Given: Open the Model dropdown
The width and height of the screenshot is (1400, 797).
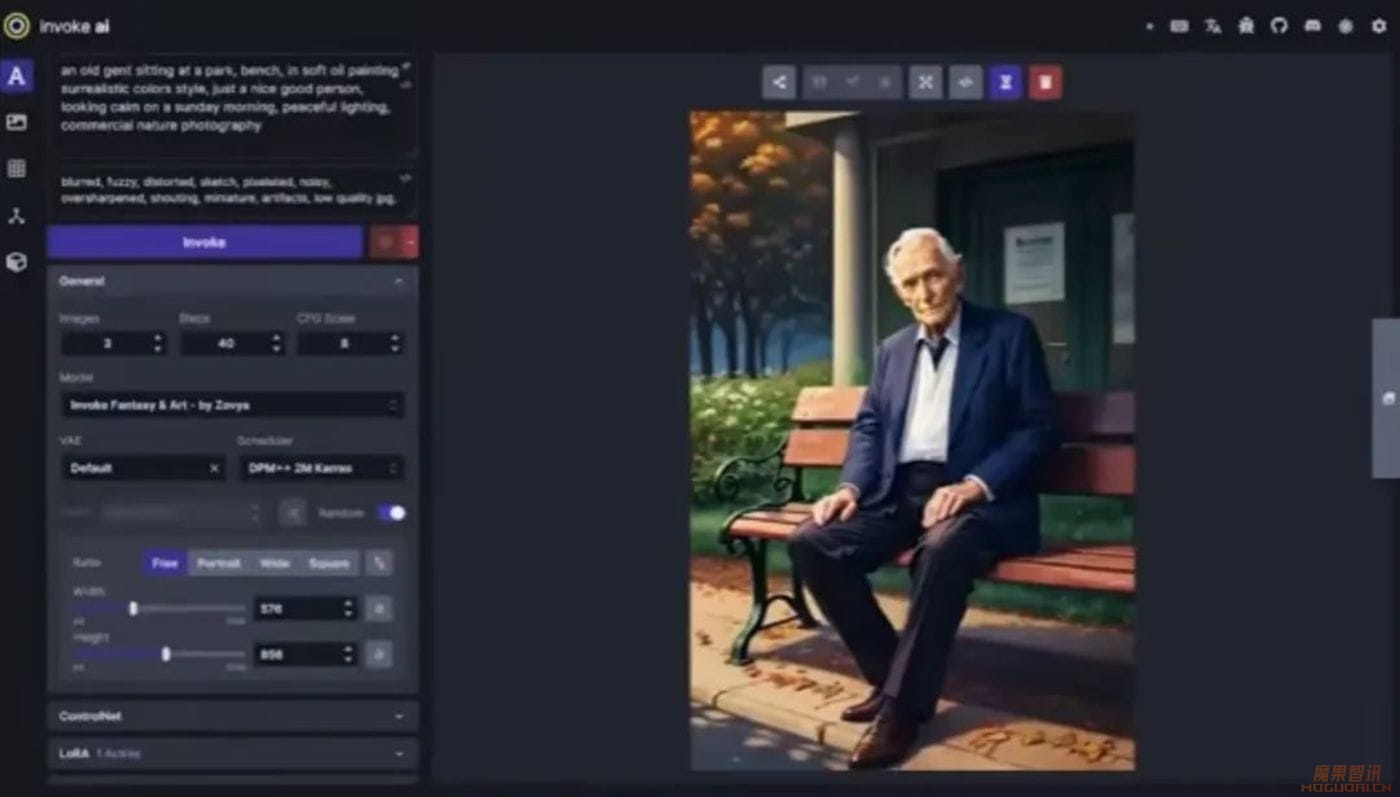Looking at the screenshot, I should (x=232, y=405).
